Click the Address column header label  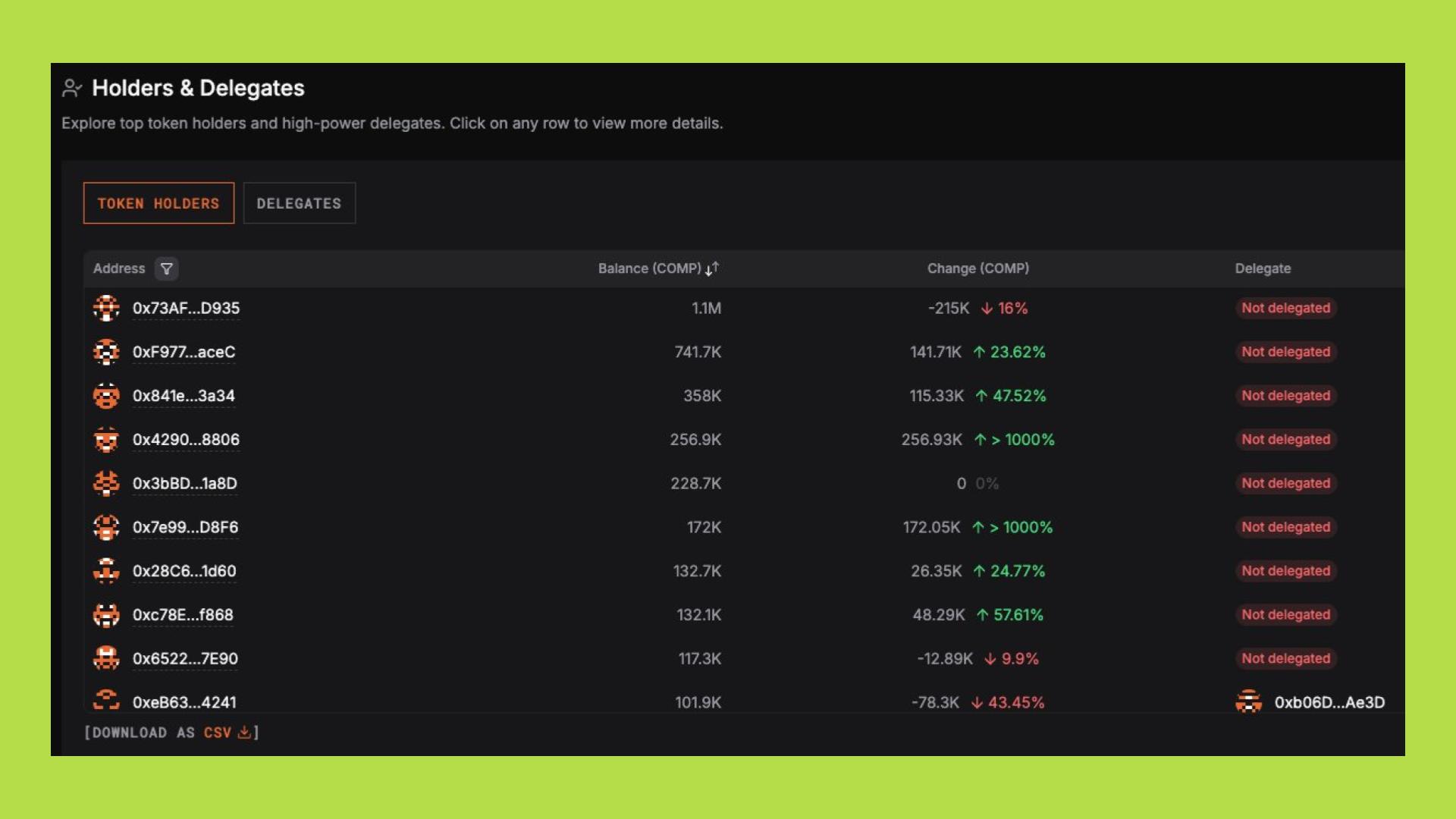119,268
